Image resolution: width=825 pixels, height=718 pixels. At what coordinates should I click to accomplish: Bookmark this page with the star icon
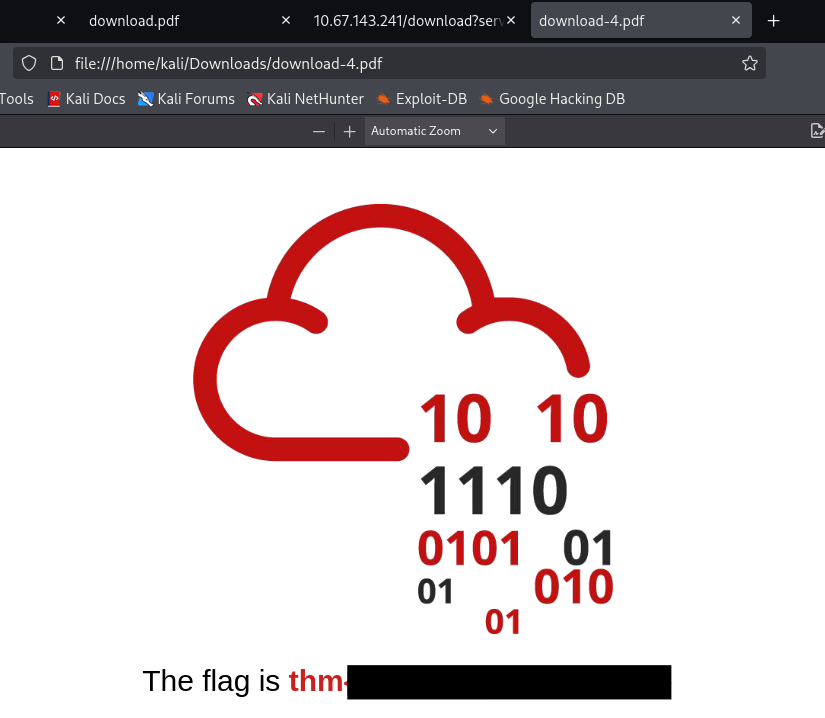[749, 64]
